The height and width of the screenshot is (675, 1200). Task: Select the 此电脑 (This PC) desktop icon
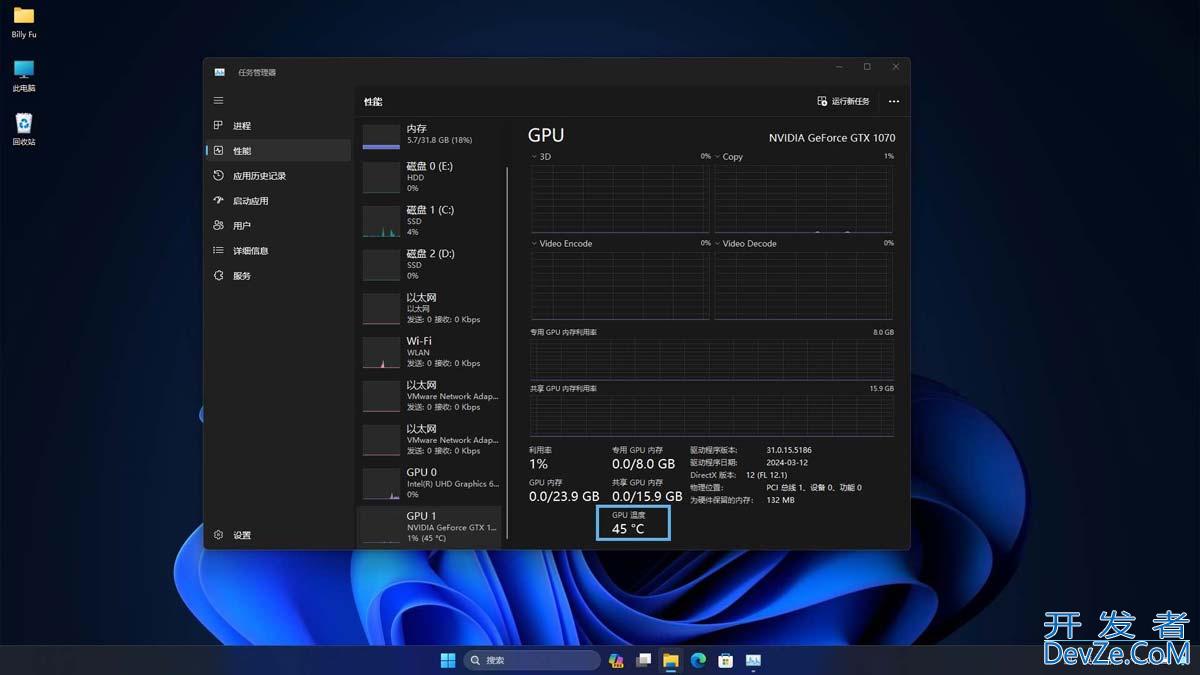[24, 75]
